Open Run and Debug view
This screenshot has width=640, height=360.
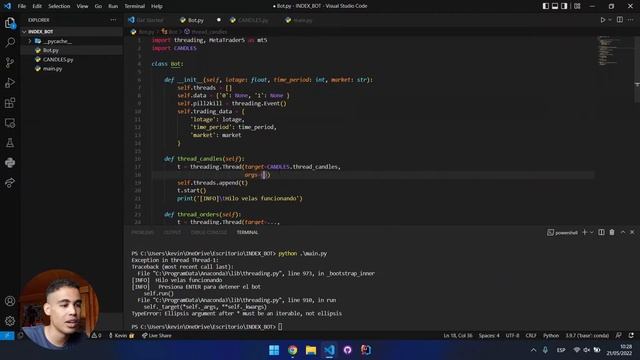click(10, 82)
